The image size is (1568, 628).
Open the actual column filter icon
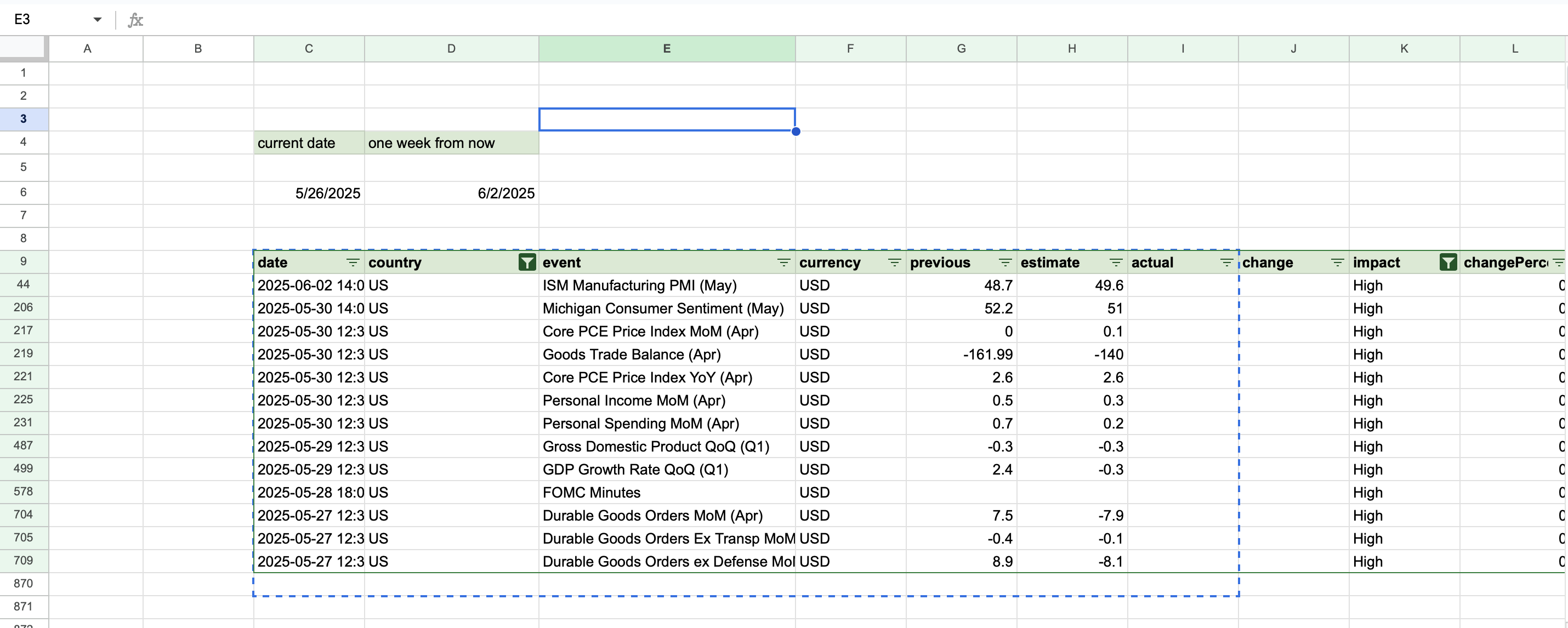point(1226,262)
